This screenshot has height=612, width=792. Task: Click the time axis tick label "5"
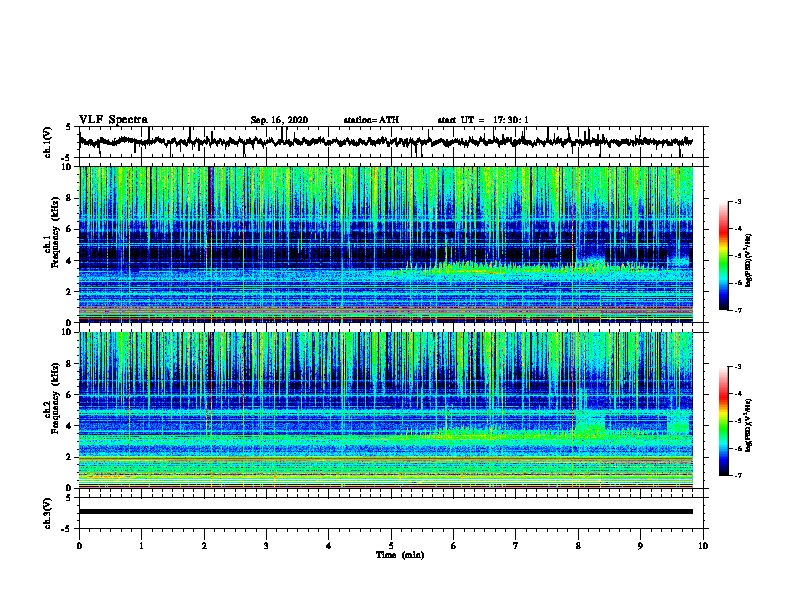[391, 546]
